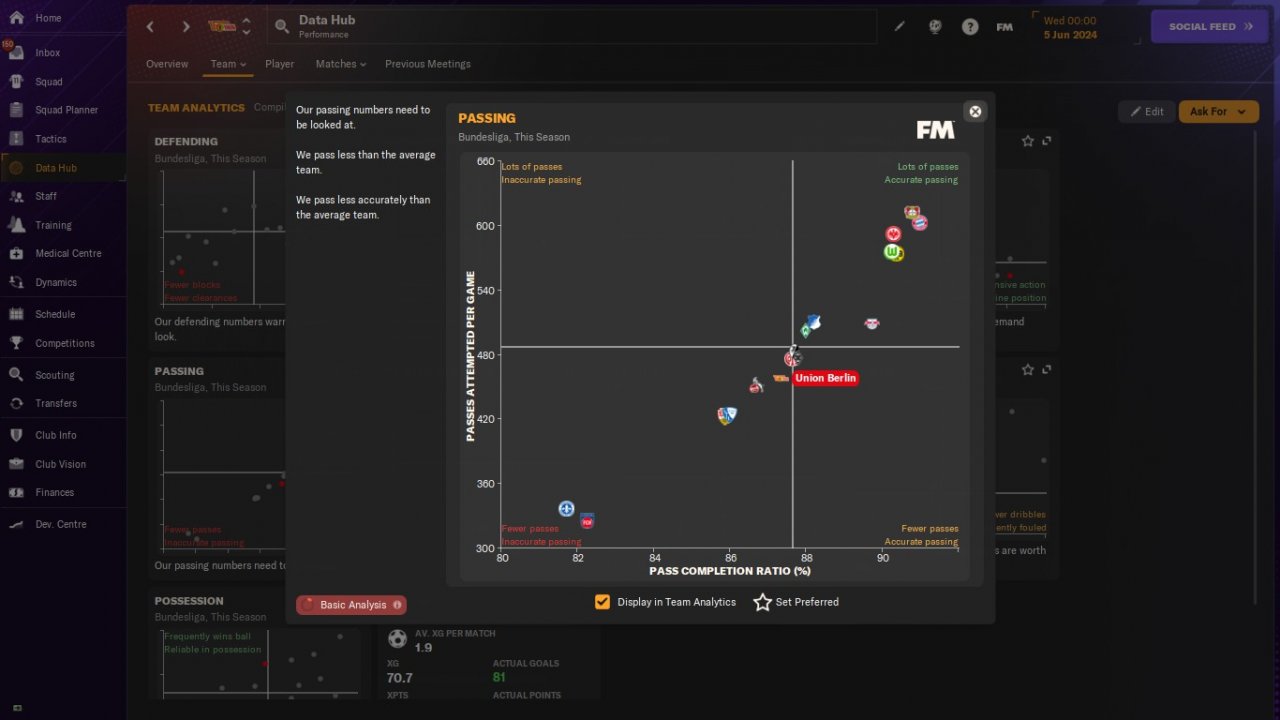Open the Inbox envelope icon
The height and width of the screenshot is (720, 1280).
pyautogui.click(x=16, y=53)
